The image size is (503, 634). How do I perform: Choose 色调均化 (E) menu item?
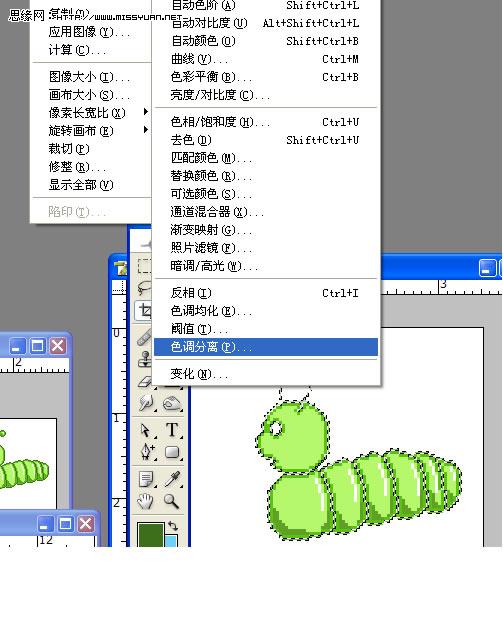pos(266,311)
